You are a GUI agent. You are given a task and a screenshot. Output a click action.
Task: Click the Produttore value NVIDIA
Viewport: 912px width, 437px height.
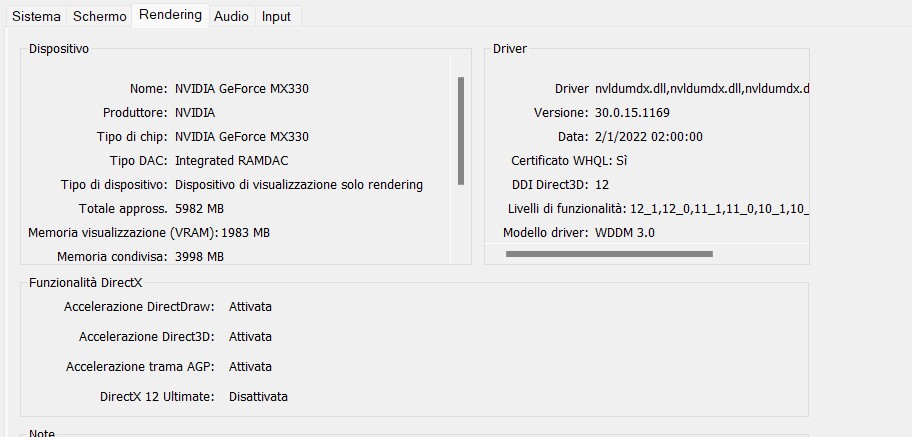(x=195, y=113)
